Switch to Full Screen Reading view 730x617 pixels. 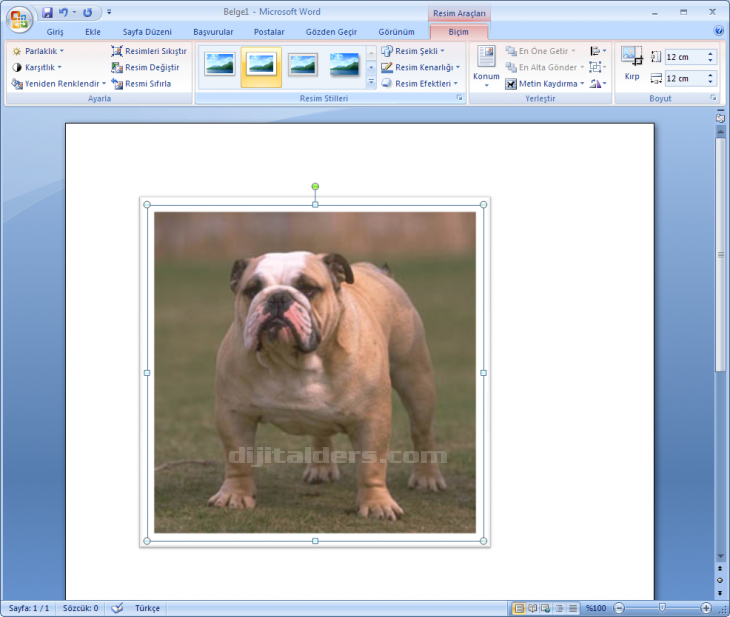pos(533,608)
